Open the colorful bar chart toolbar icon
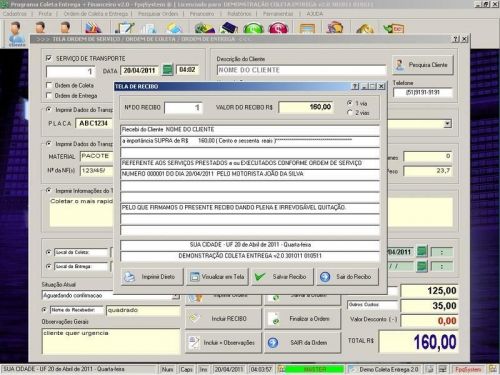Screen dimensions: 500x375 (93, 28)
